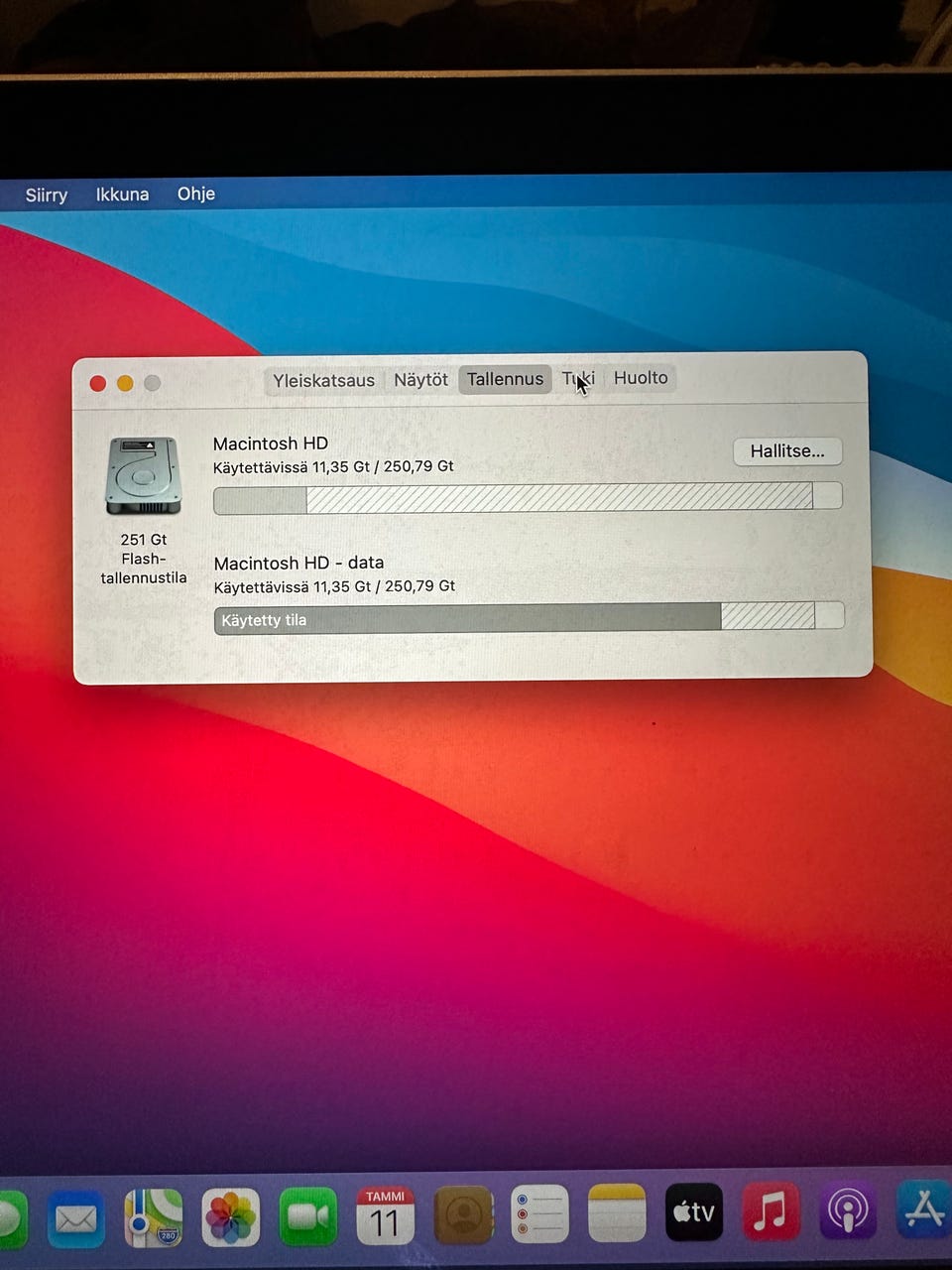This screenshot has height=1270, width=952.
Task: Minimize the window with yellow button
Action: click(x=125, y=383)
